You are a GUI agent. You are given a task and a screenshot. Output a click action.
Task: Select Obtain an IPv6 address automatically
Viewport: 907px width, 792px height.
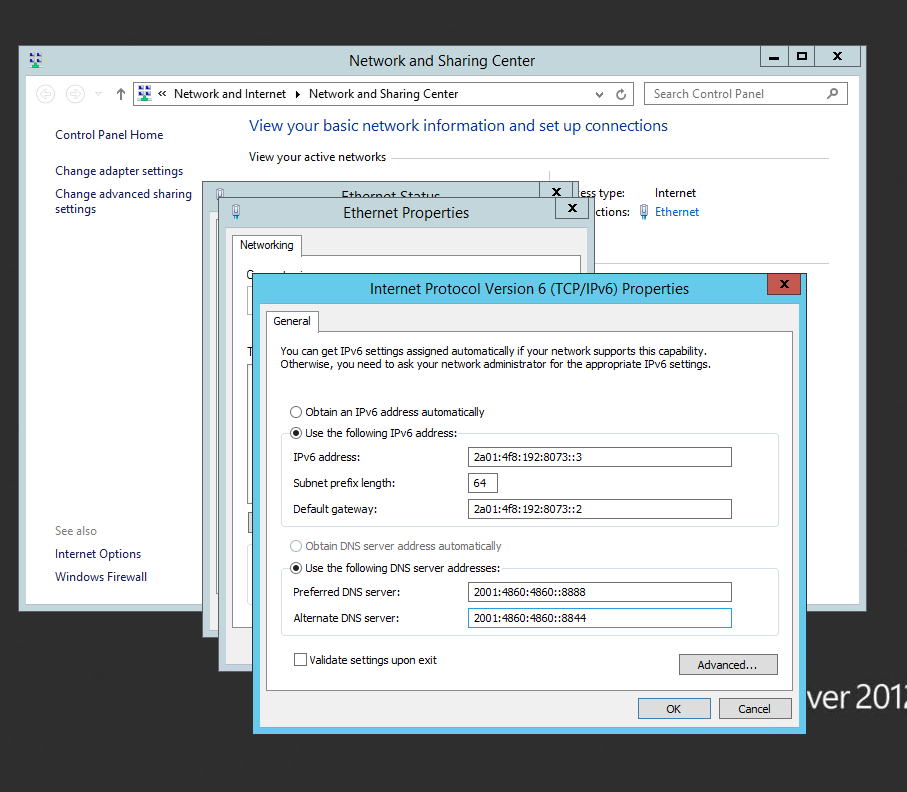(387, 412)
